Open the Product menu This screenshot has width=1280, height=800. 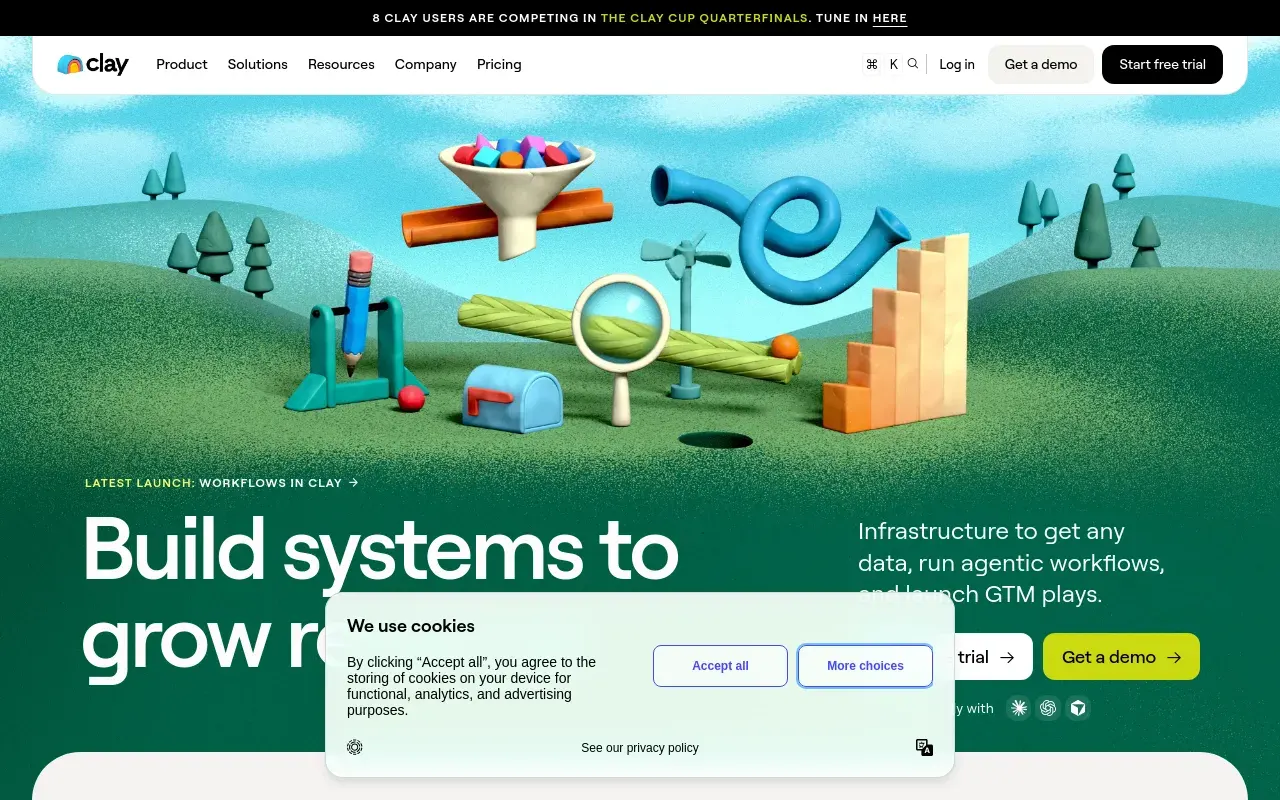[x=182, y=64]
